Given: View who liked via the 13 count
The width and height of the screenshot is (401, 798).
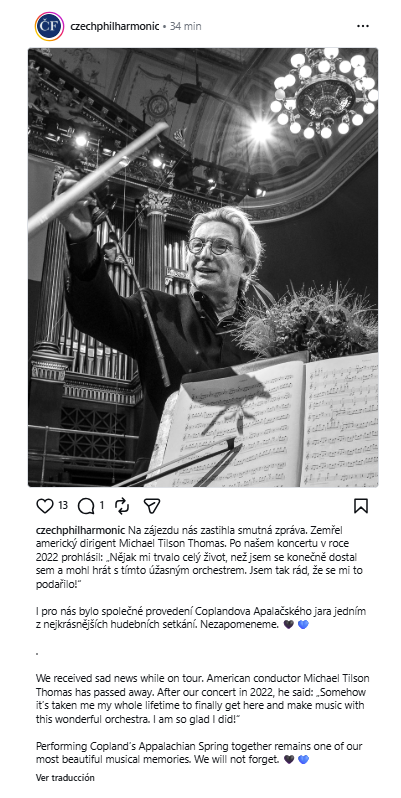Looking at the screenshot, I should coord(63,505).
